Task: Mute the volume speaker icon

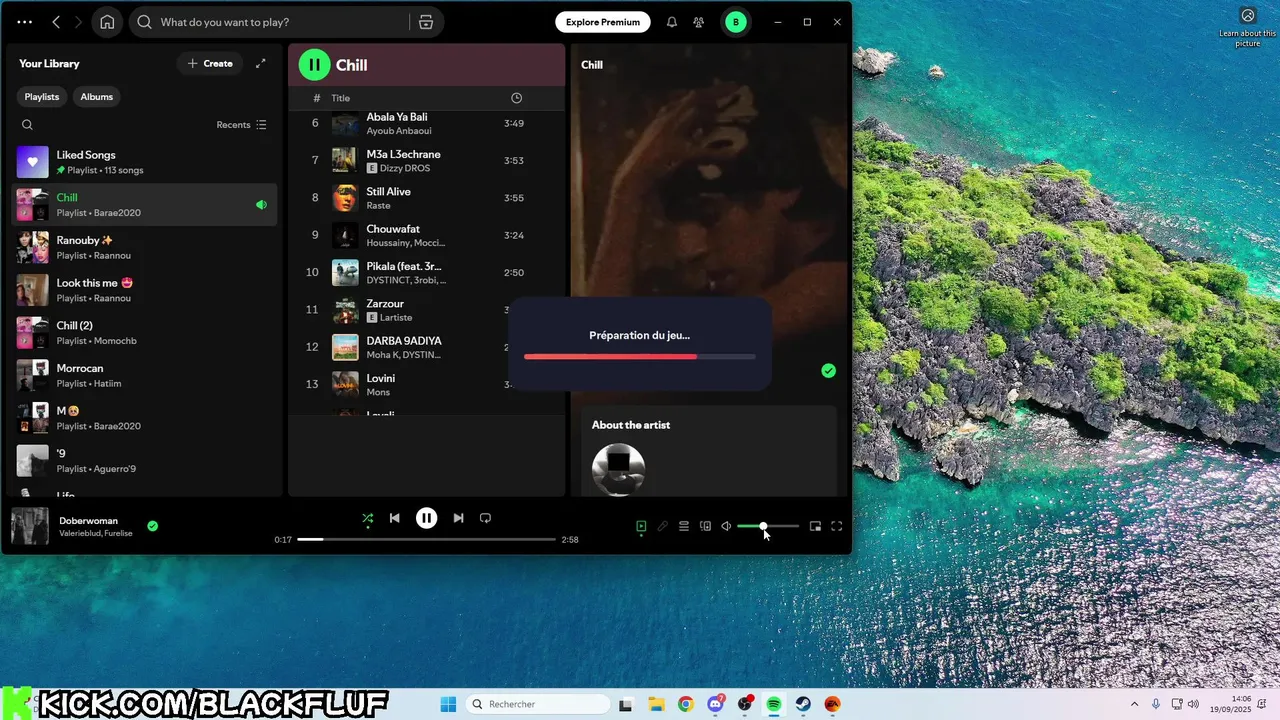Action: tap(726, 526)
